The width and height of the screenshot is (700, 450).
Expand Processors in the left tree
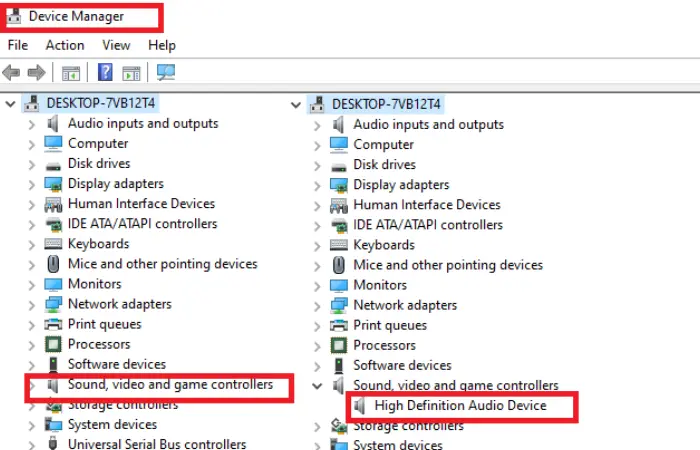coord(32,345)
